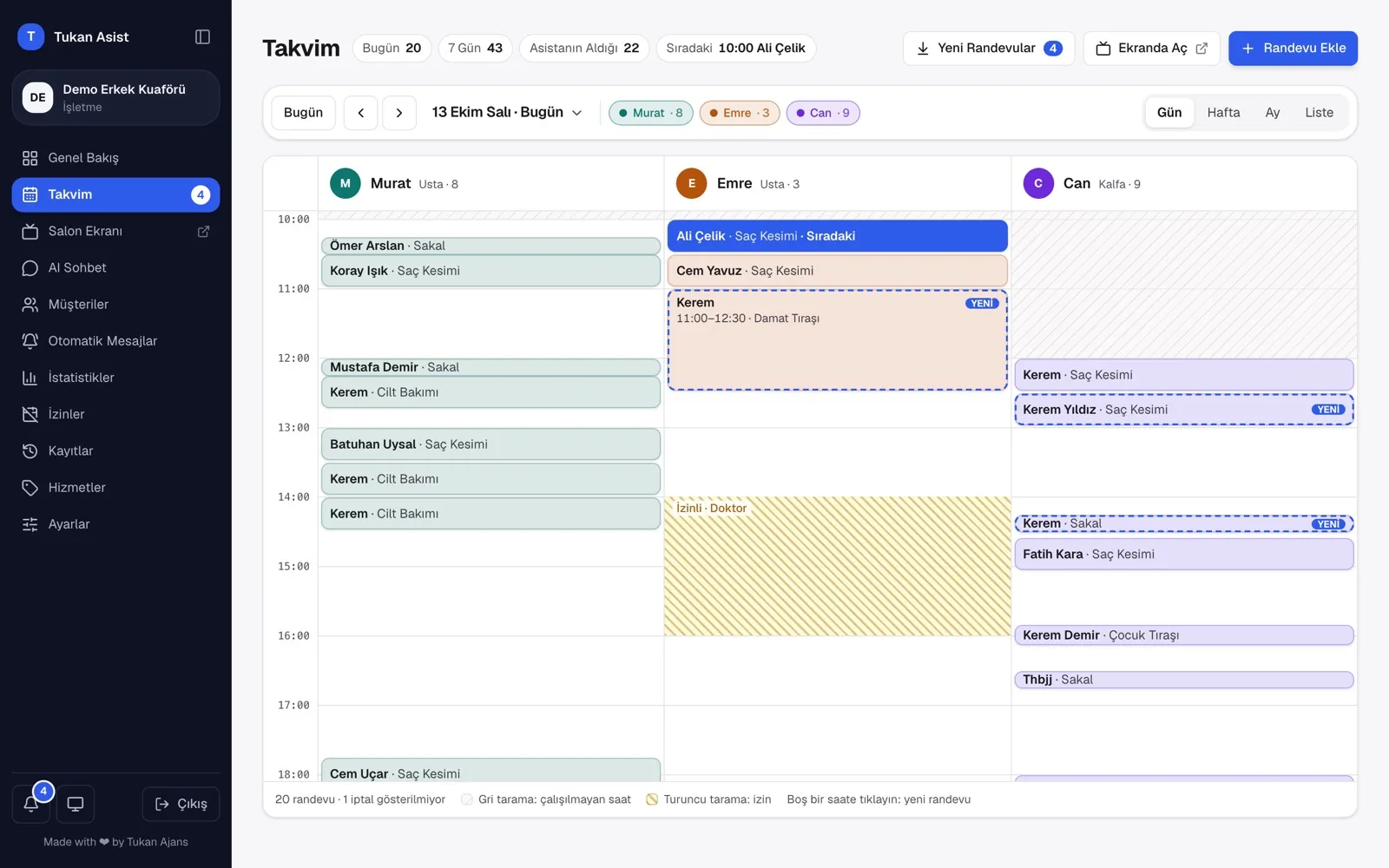This screenshot has height=868, width=1389.
Task: Select Demo Erkek Kuaförü business card
Action: 115,97
